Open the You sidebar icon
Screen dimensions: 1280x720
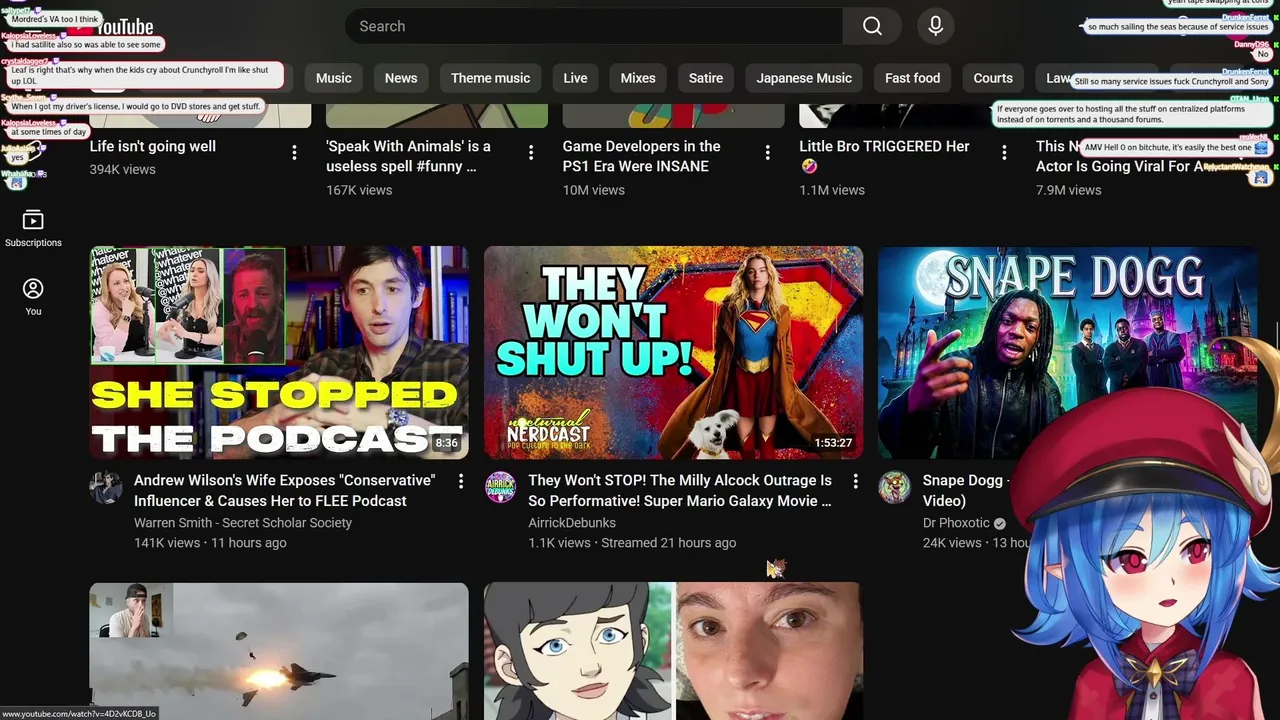[x=33, y=297]
